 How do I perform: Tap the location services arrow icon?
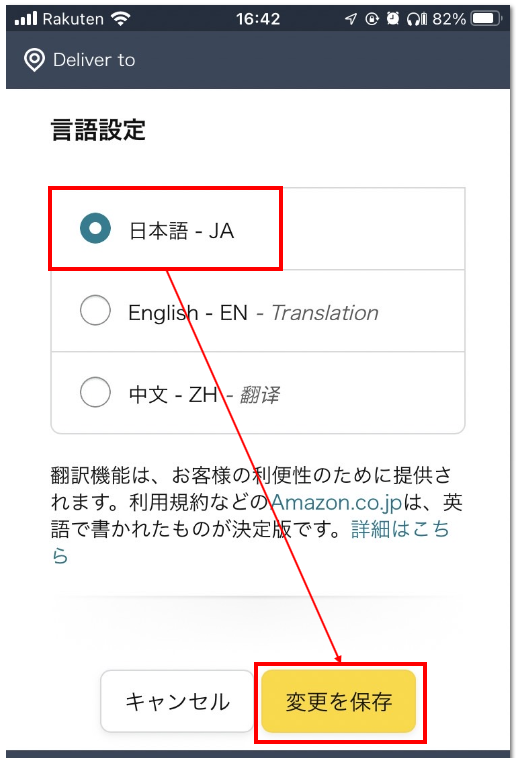(351, 19)
